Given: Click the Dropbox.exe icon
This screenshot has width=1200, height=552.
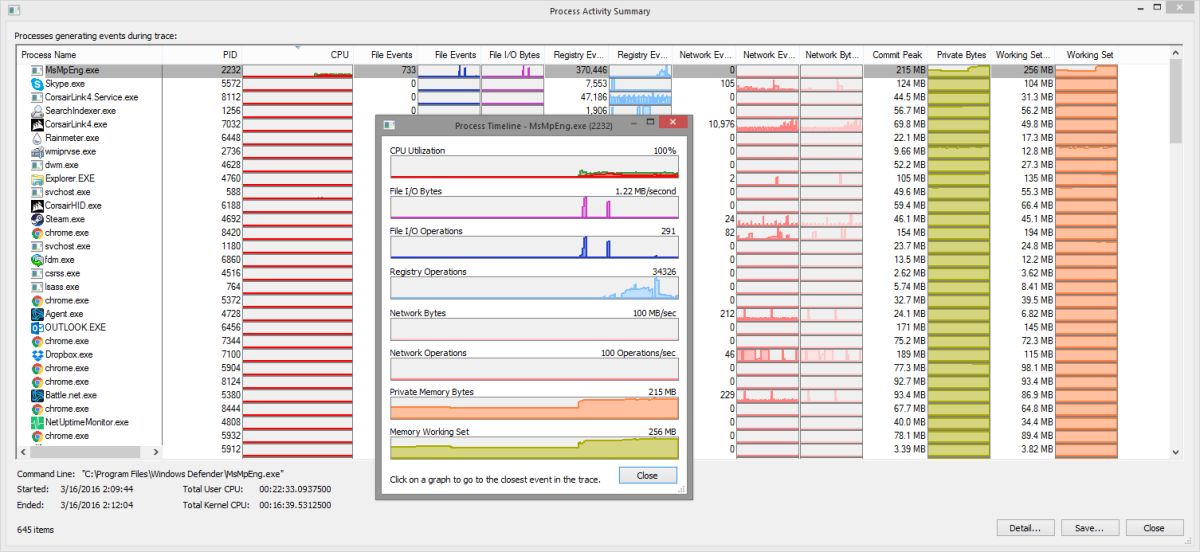Looking at the screenshot, I should click(36, 355).
